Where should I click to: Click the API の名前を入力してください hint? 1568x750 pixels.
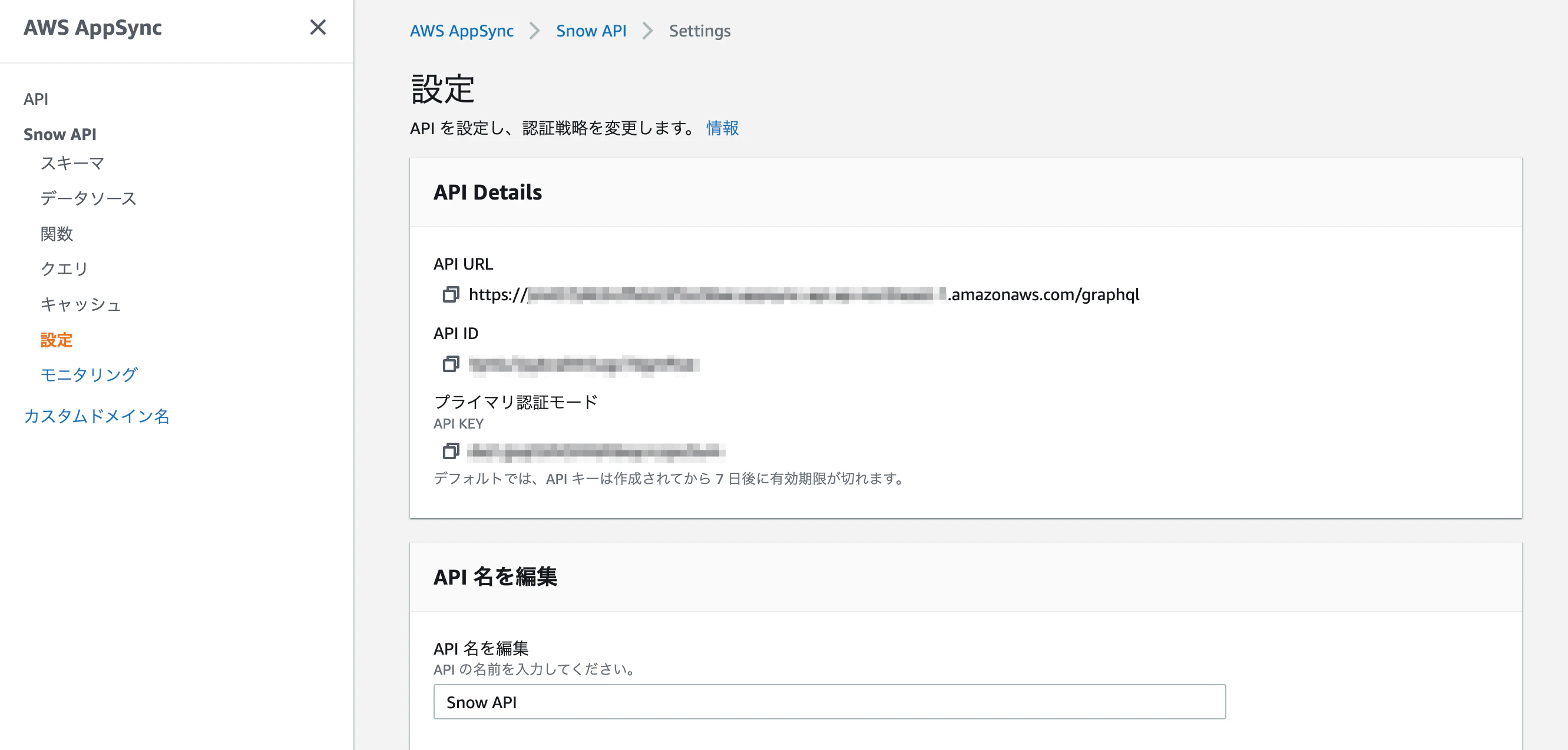(x=536, y=669)
